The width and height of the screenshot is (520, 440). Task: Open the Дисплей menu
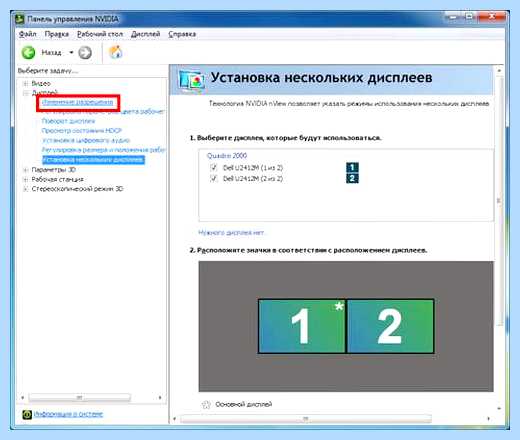tap(146, 34)
